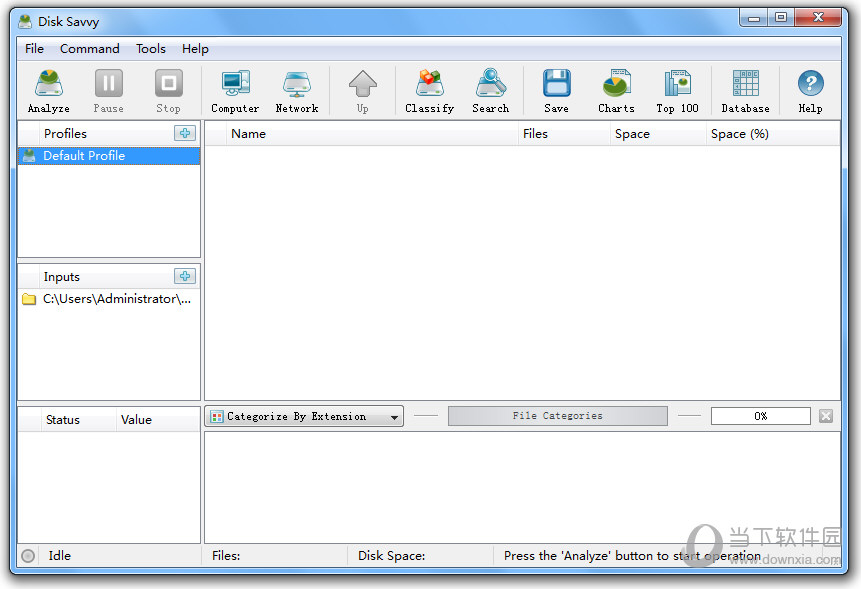Open the Tools menu

pyautogui.click(x=151, y=48)
